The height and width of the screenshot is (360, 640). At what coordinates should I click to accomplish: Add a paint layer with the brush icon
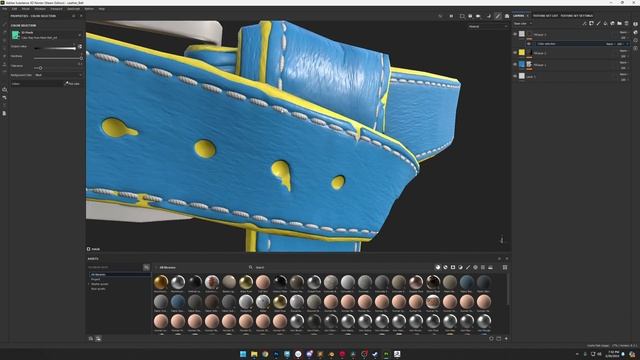[x=598, y=24]
